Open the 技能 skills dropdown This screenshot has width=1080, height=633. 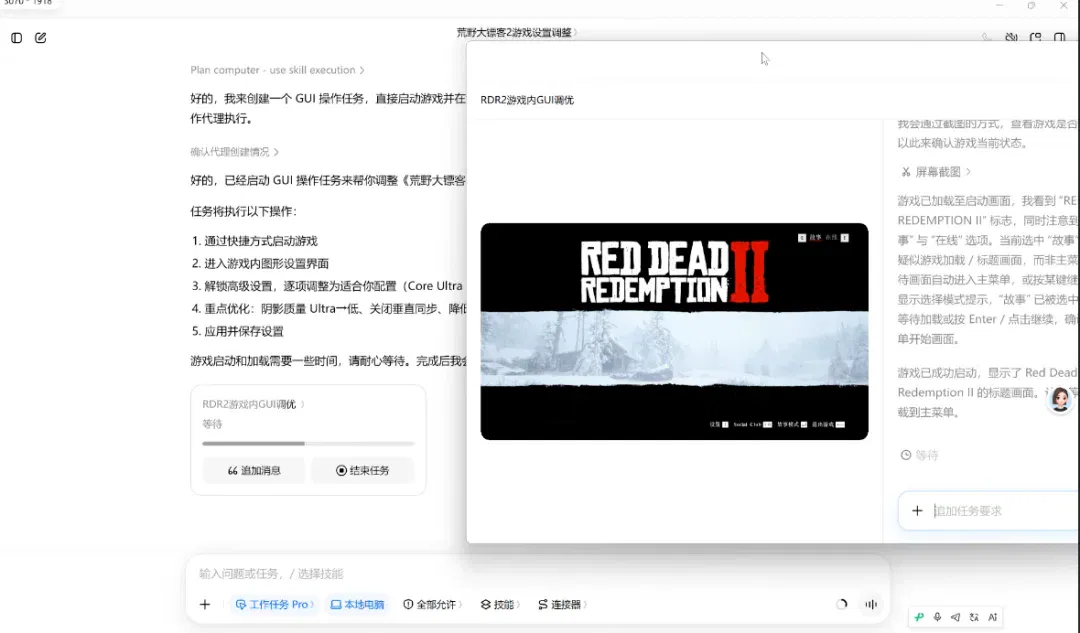(501, 604)
